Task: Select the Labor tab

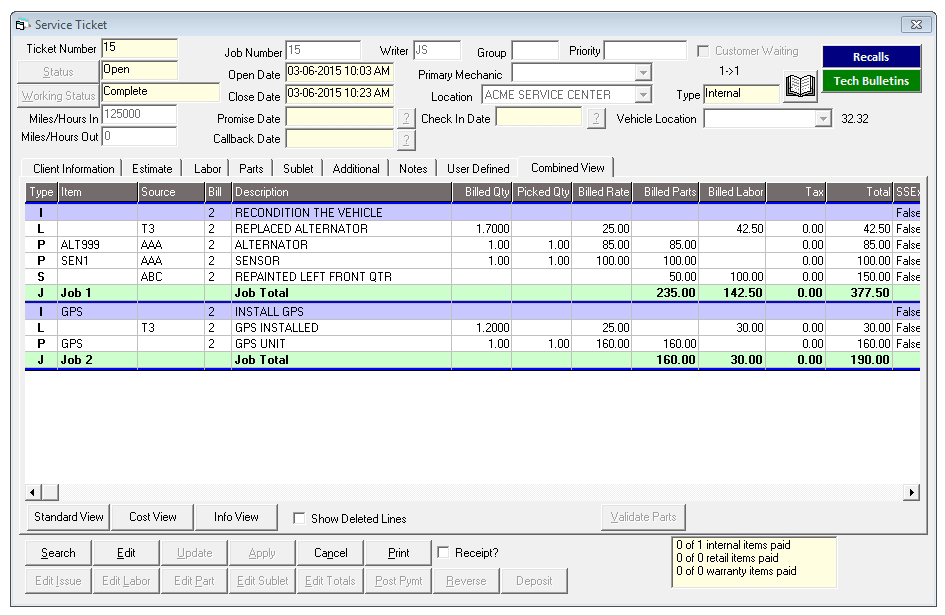Action: coord(207,169)
